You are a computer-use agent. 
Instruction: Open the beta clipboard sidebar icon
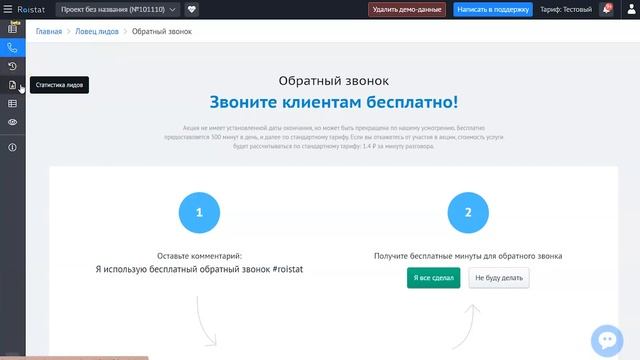pyautogui.click(x=13, y=28)
